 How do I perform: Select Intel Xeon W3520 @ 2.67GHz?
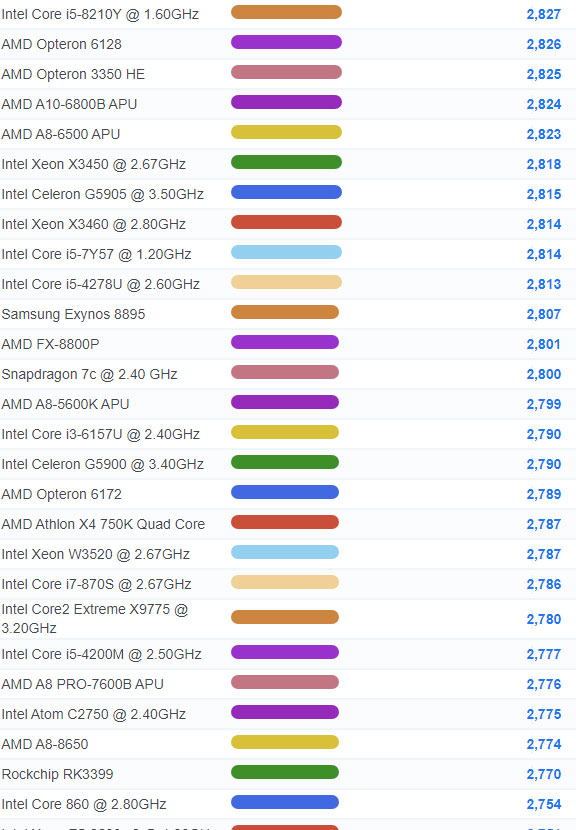[x=96, y=554]
